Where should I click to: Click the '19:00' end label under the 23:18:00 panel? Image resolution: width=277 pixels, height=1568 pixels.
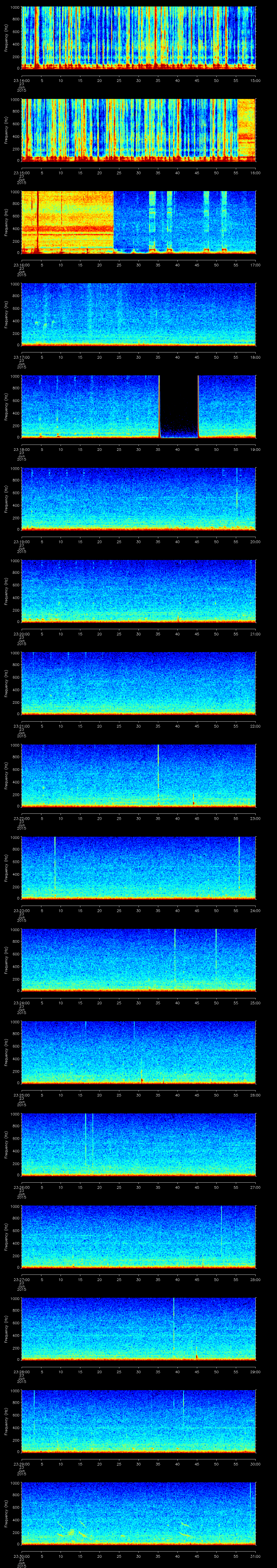[255, 449]
